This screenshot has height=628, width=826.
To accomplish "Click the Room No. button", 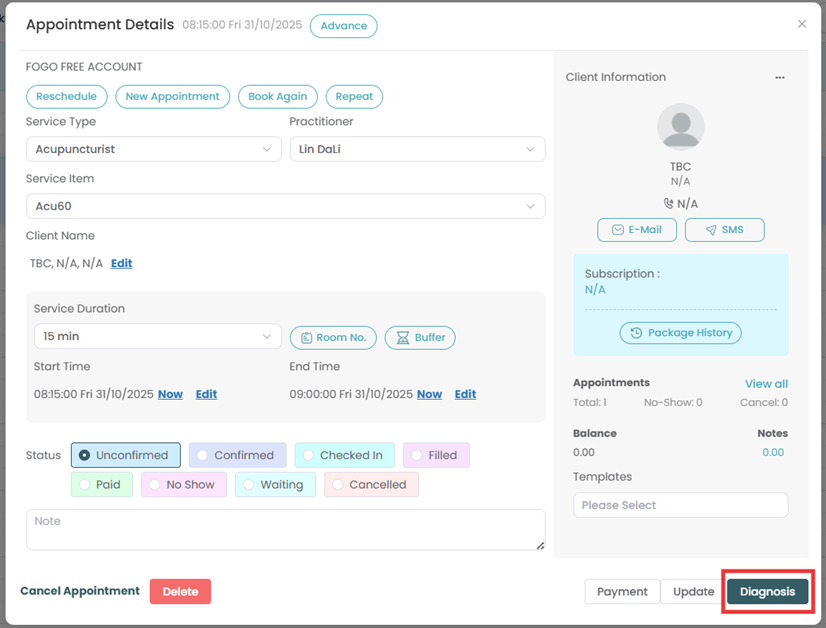I will (333, 338).
